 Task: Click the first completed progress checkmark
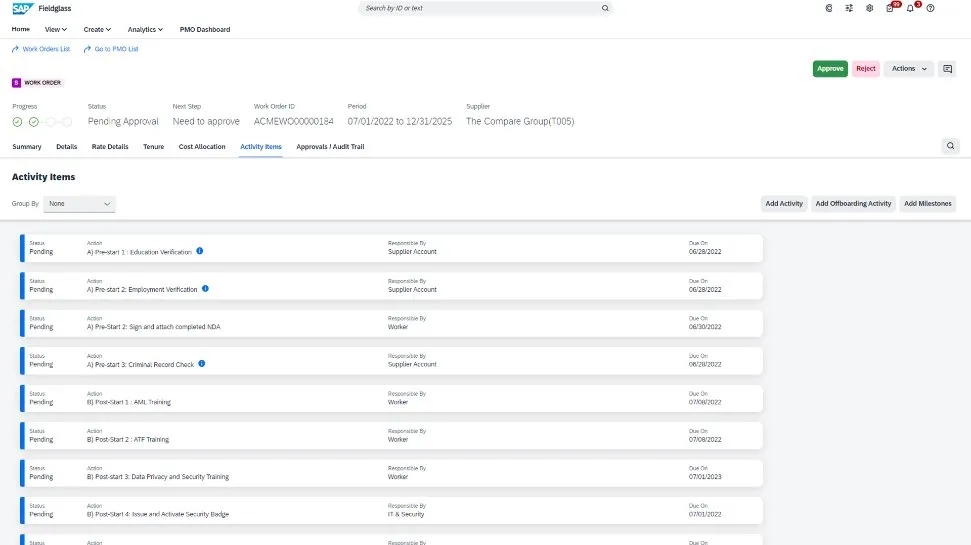(x=17, y=122)
